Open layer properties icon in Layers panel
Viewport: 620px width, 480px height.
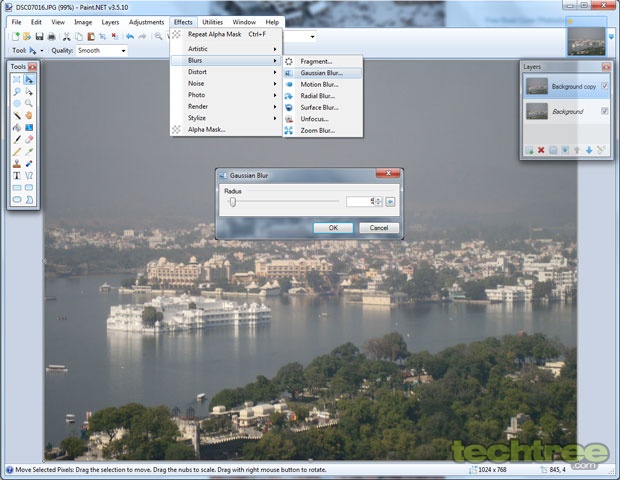pyautogui.click(x=601, y=150)
